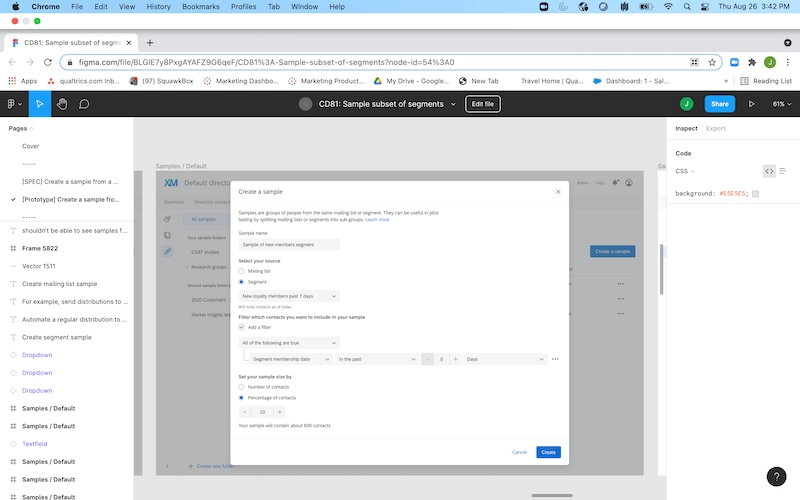The height and width of the screenshot is (500, 800).
Task: Click the blue Share button
Action: (719, 104)
